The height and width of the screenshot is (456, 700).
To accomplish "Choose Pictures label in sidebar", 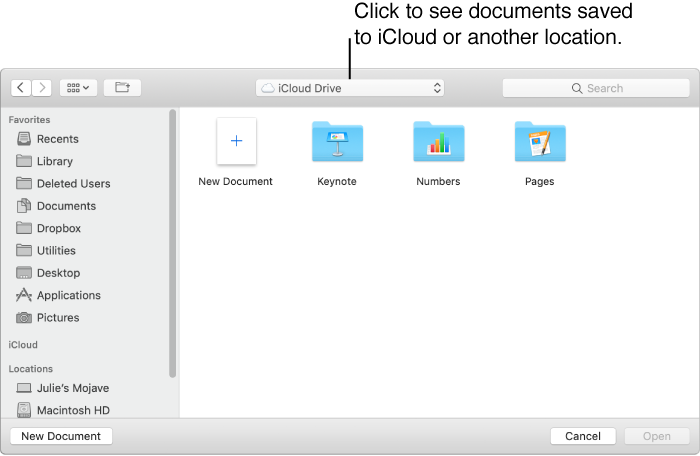I will [x=58, y=318].
